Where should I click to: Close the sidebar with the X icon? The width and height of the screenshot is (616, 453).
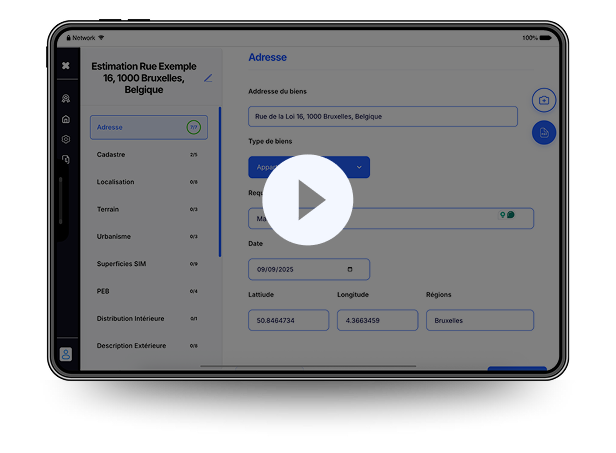click(x=66, y=66)
